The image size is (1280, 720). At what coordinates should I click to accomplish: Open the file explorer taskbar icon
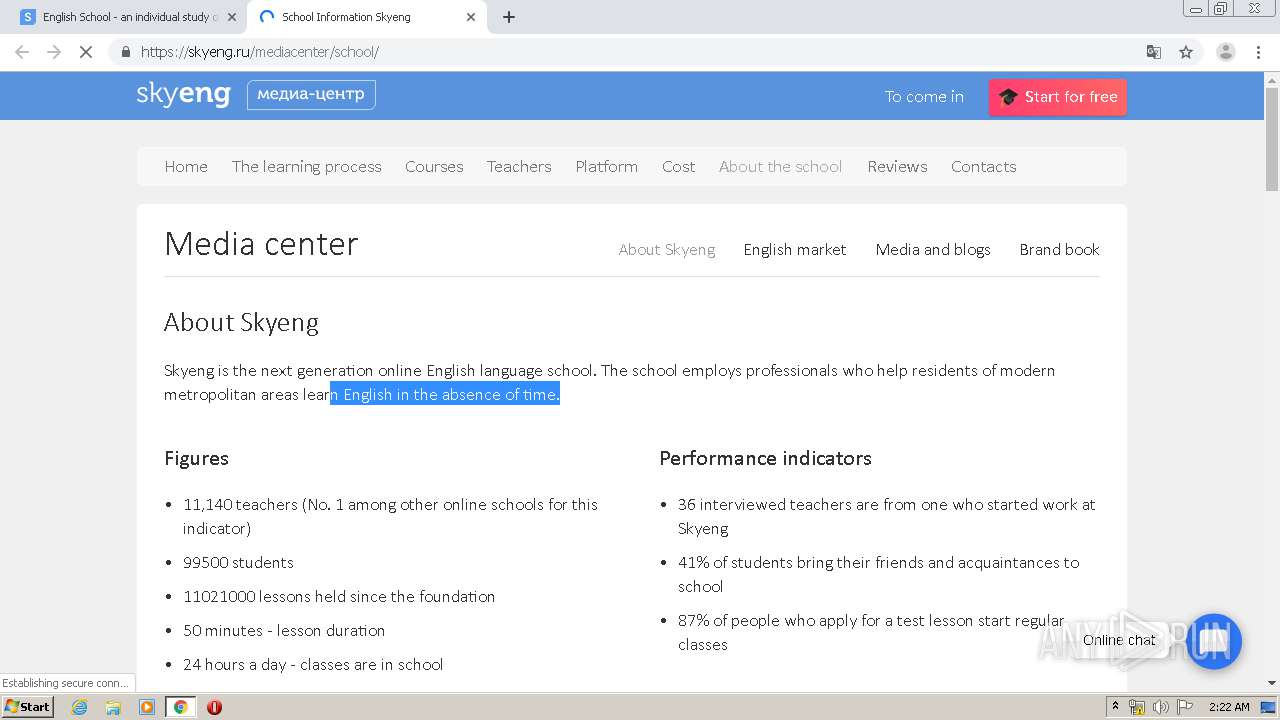pos(113,707)
